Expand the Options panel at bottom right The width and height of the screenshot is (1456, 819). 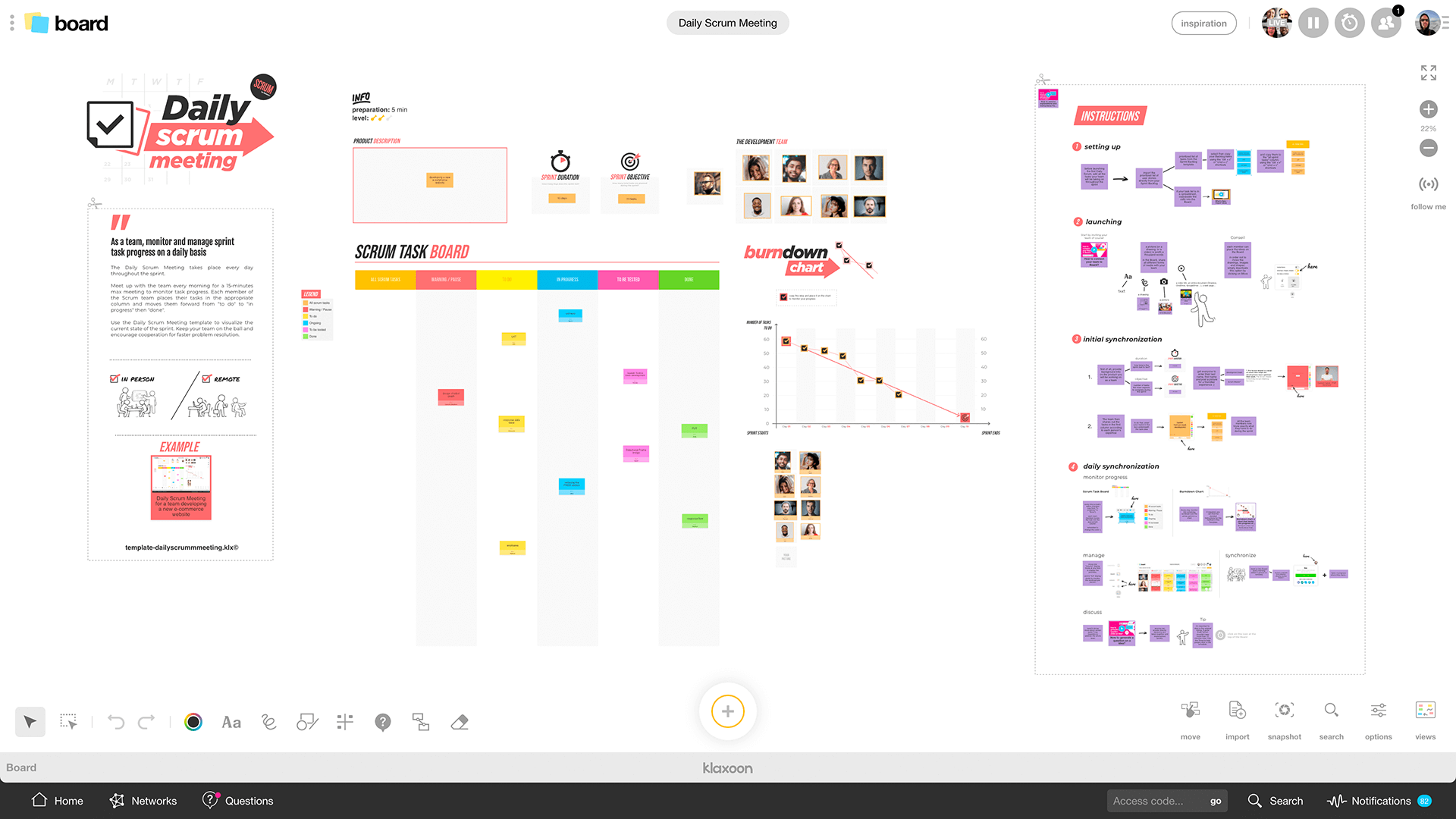point(1379,718)
